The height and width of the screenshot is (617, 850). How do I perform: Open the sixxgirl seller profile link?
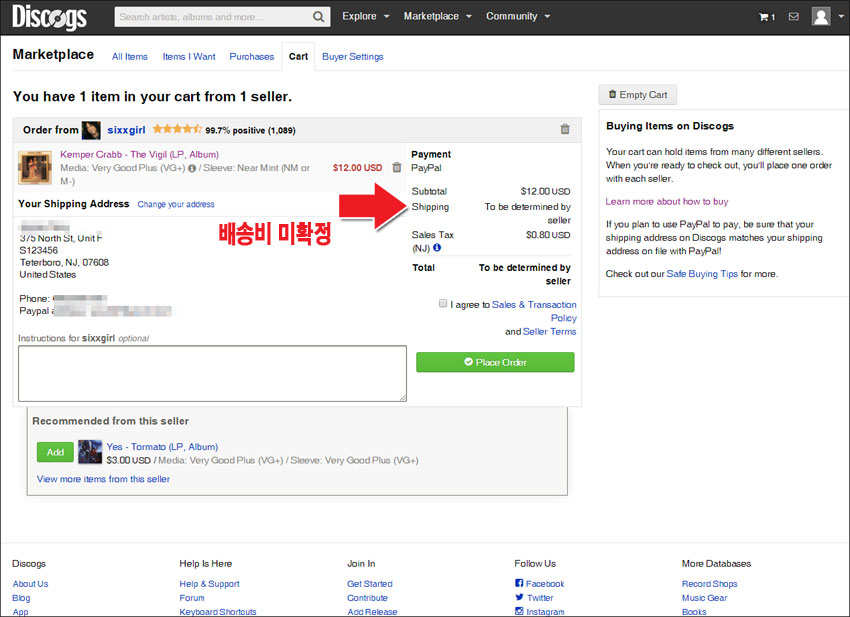[126, 130]
